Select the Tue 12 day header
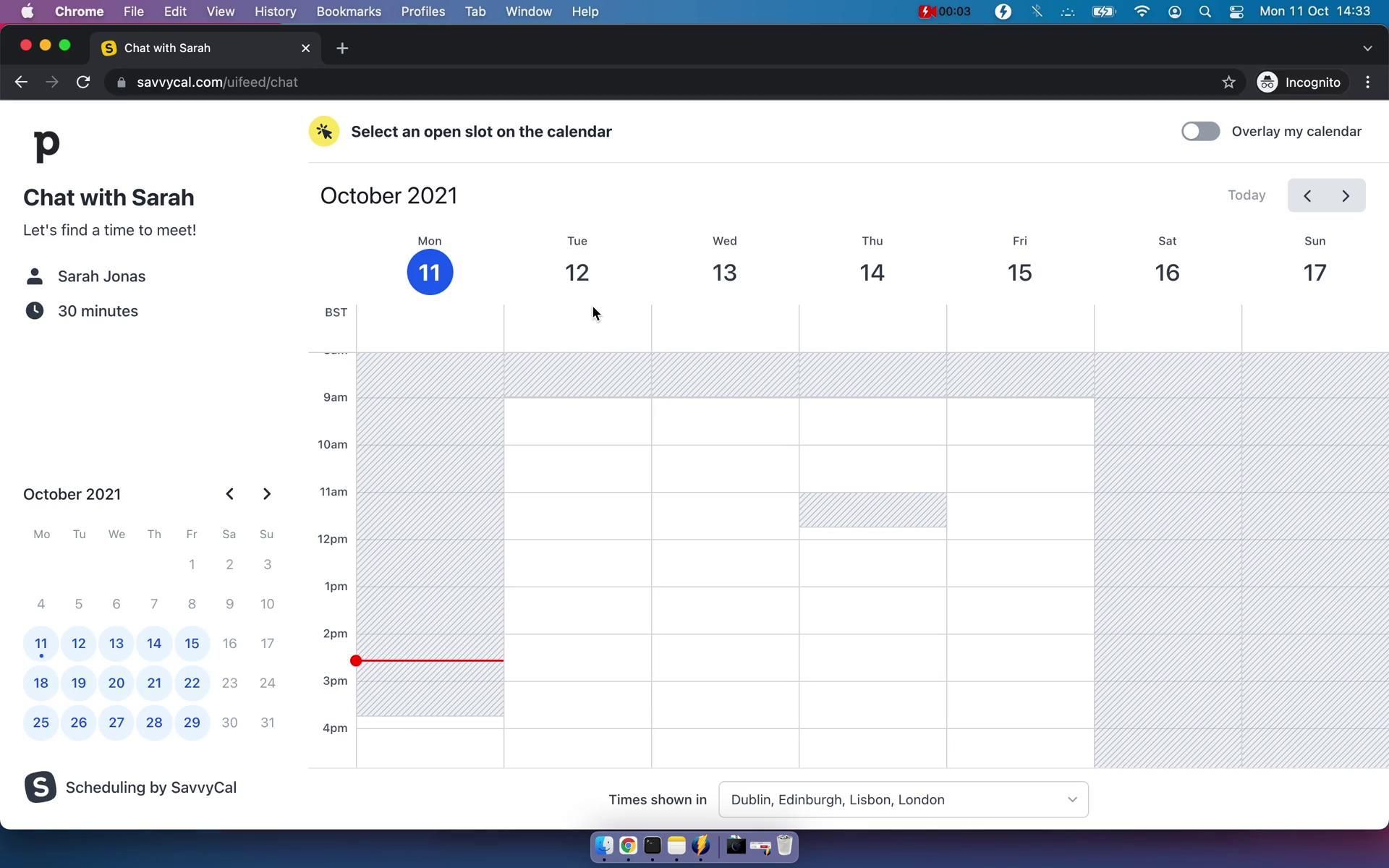Screen dimensions: 1389x868 [x=577, y=272]
